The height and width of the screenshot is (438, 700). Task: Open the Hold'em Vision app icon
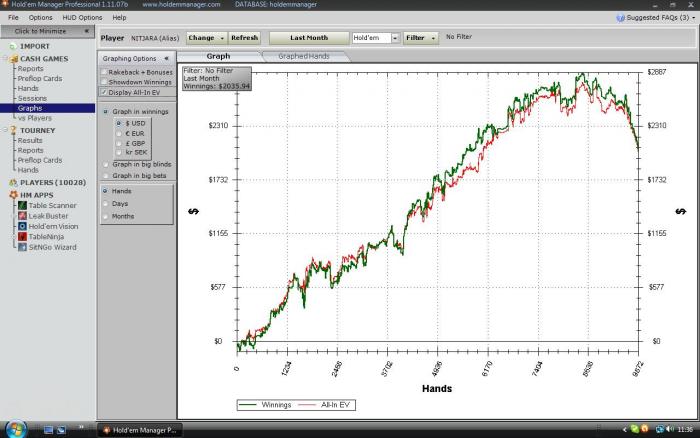(22, 226)
